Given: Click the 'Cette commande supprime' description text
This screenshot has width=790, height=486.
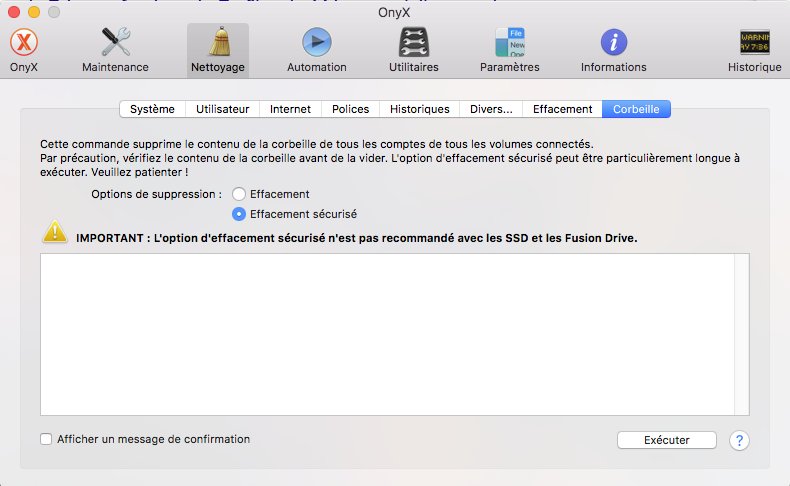Looking at the screenshot, I should tap(390, 158).
